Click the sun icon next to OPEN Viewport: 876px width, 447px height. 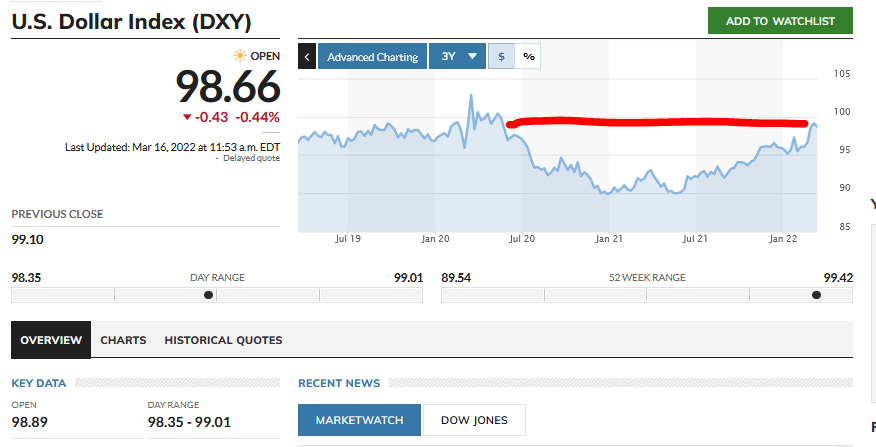click(240, 56)
